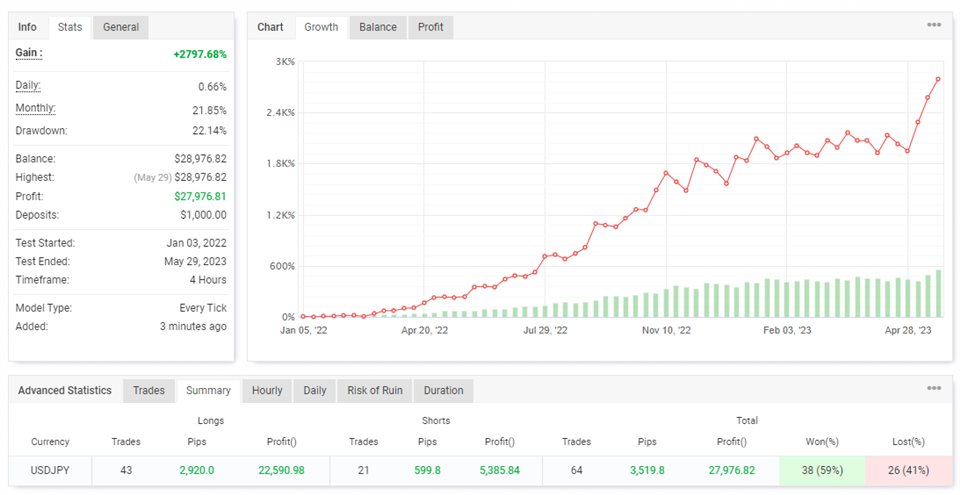This screenshot has height=495, width=960.
Task: Click the Currency column header
Action: click(x=50, y=442)
